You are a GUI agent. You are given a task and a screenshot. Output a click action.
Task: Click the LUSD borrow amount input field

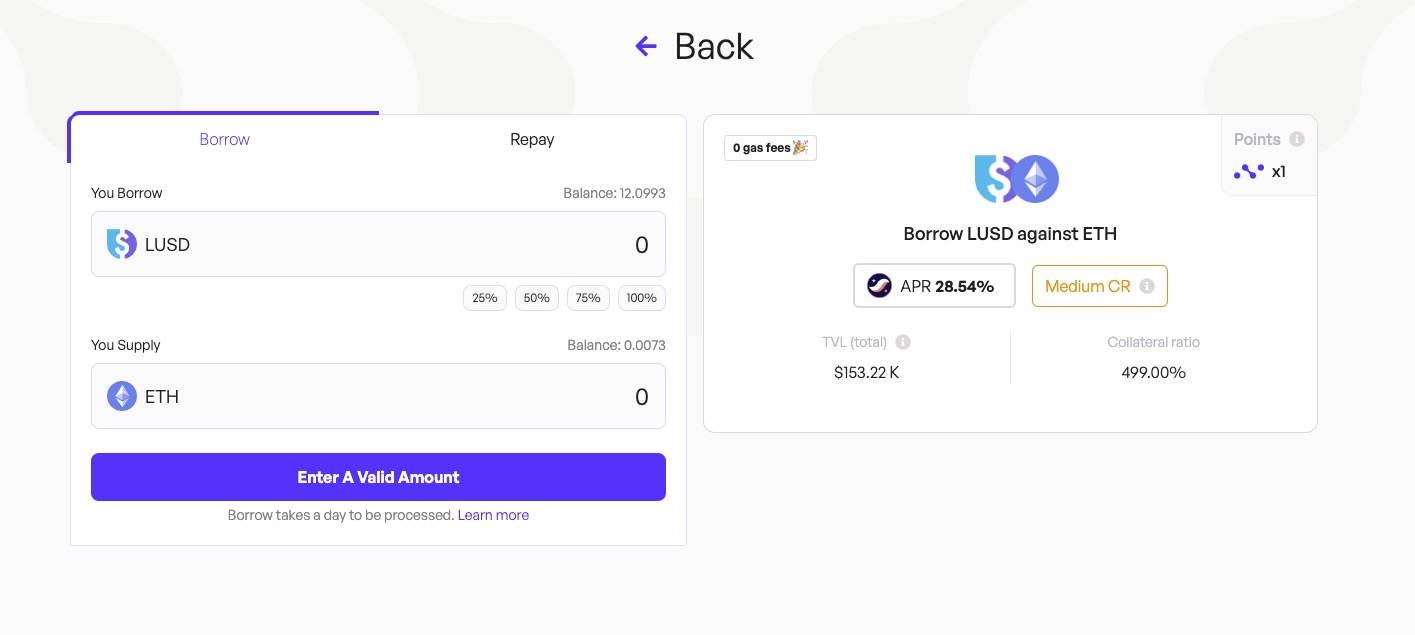pyautogui.click(x=450, y=244)
